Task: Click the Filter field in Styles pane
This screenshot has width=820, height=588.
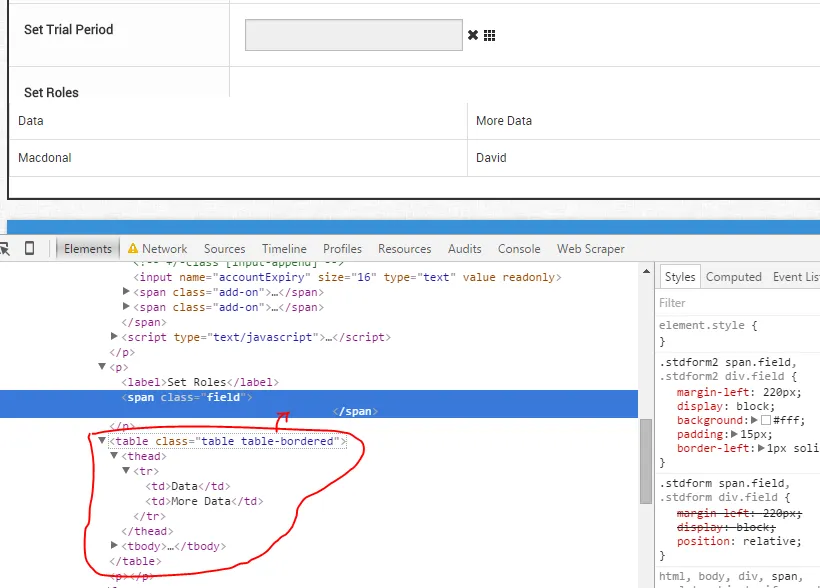Action: click(737, 303)
